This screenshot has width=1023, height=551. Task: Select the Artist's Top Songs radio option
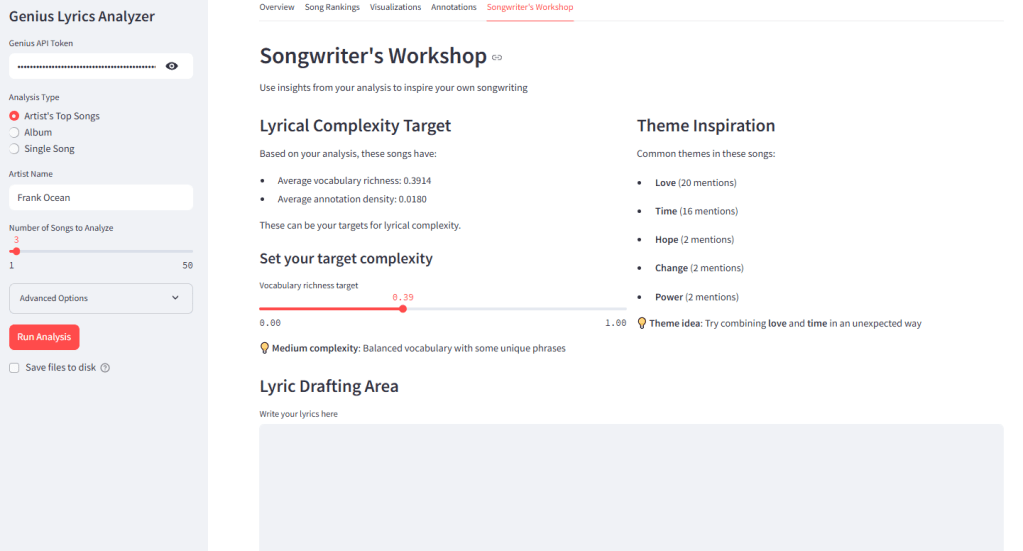tap(15, 116)
